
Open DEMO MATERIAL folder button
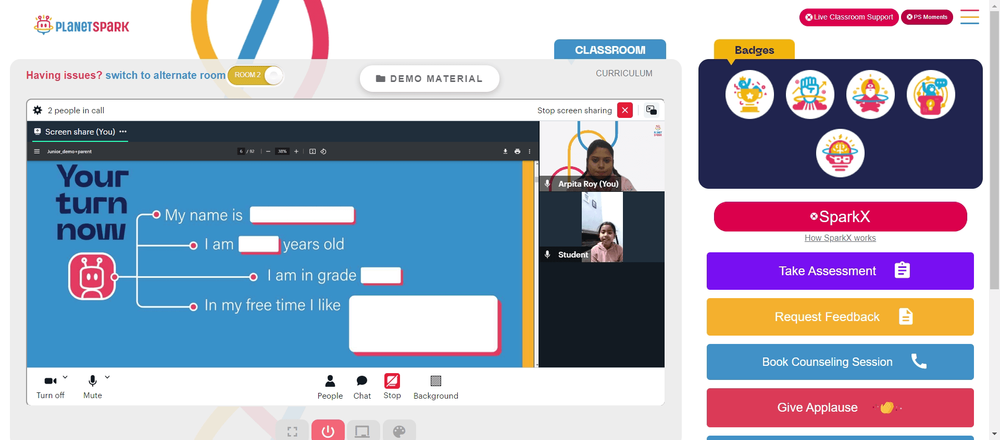coord(429,78)
